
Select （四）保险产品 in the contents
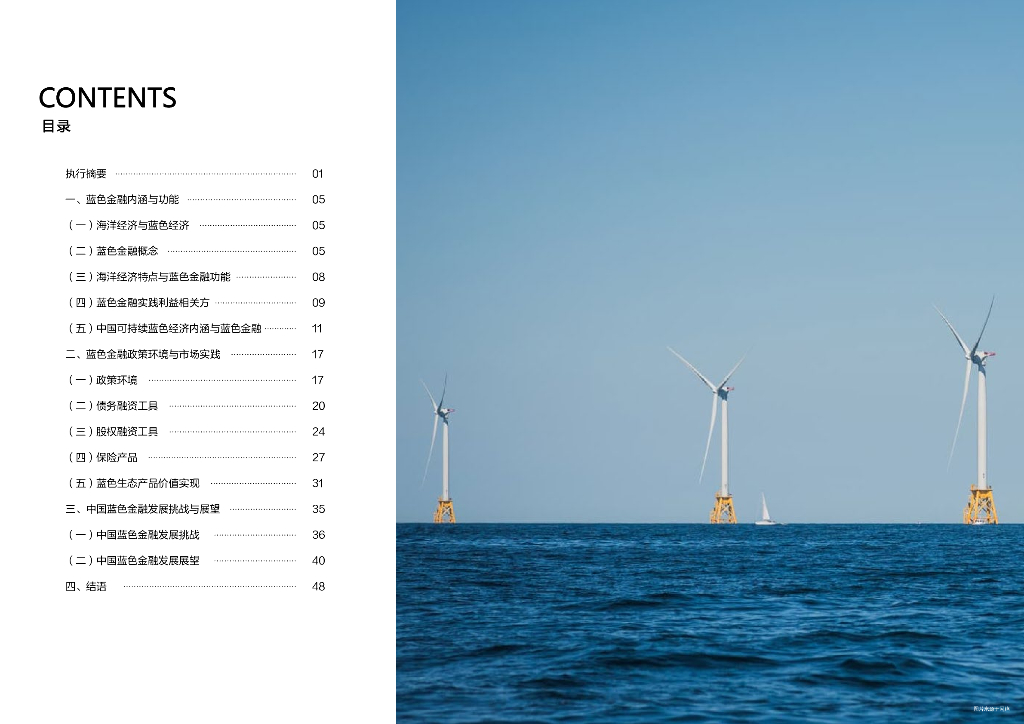click(101, 457)
